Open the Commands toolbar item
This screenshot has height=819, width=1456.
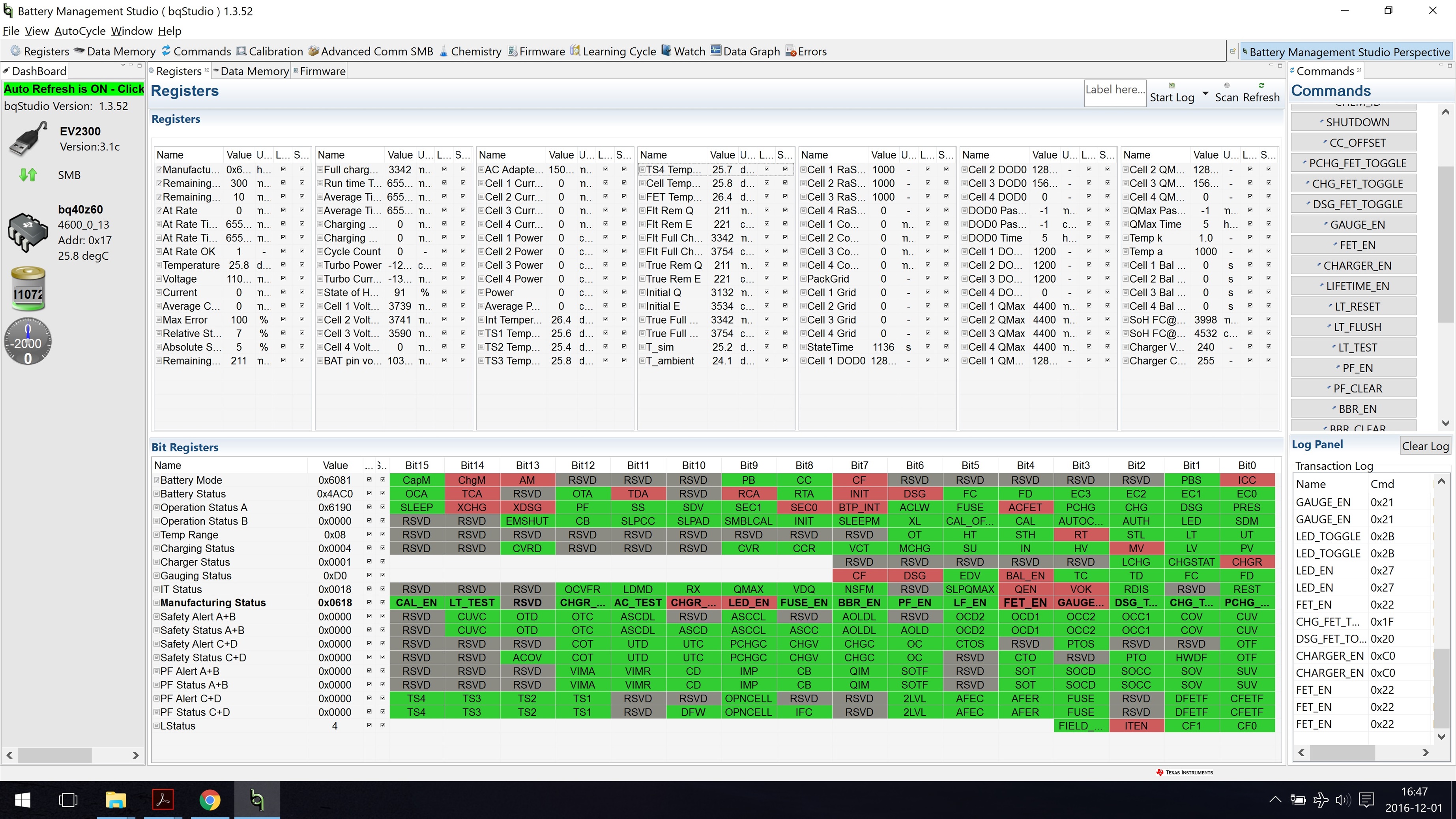pos(196,51)
